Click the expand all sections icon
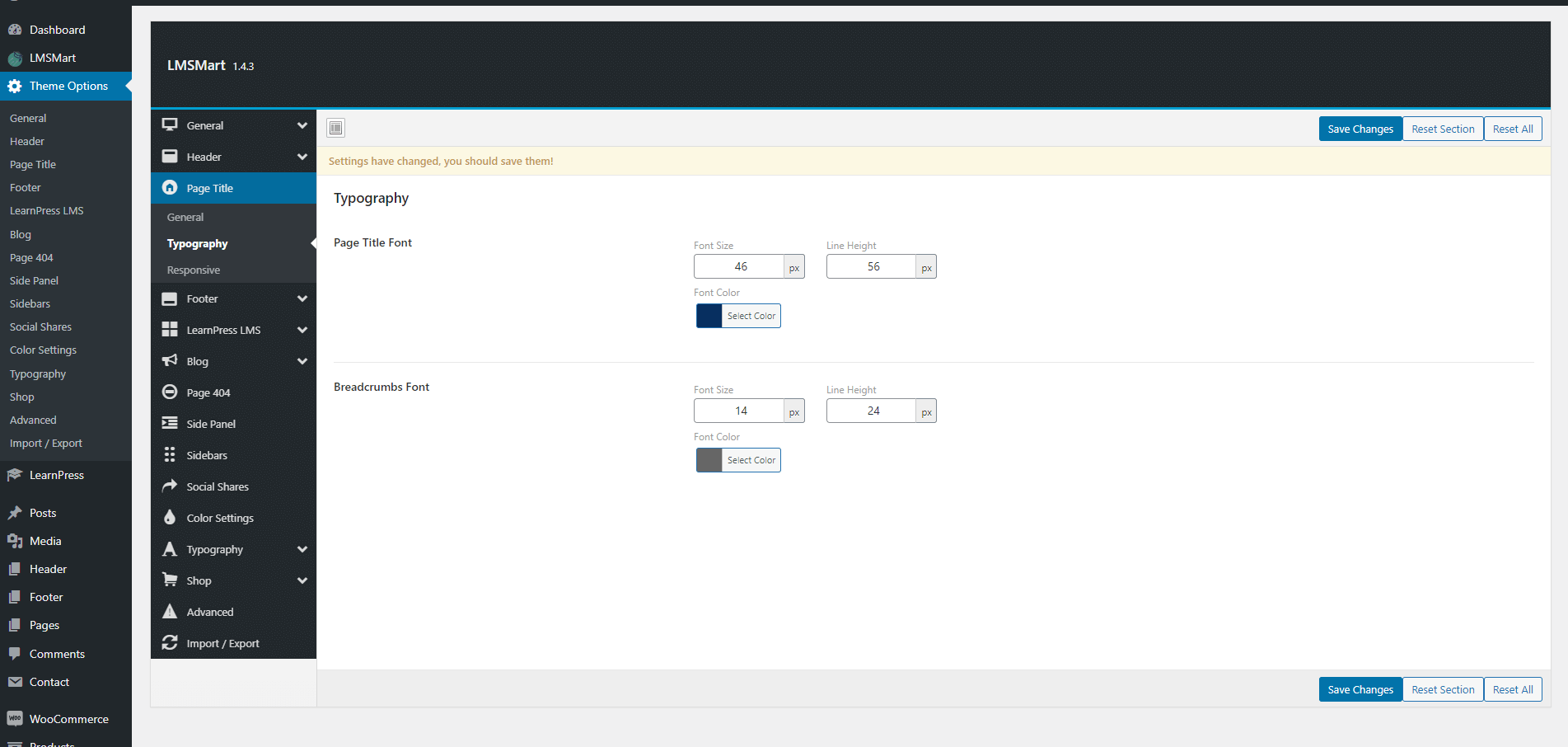This screenshot has height=747, width=1568. tap(335, 128)
